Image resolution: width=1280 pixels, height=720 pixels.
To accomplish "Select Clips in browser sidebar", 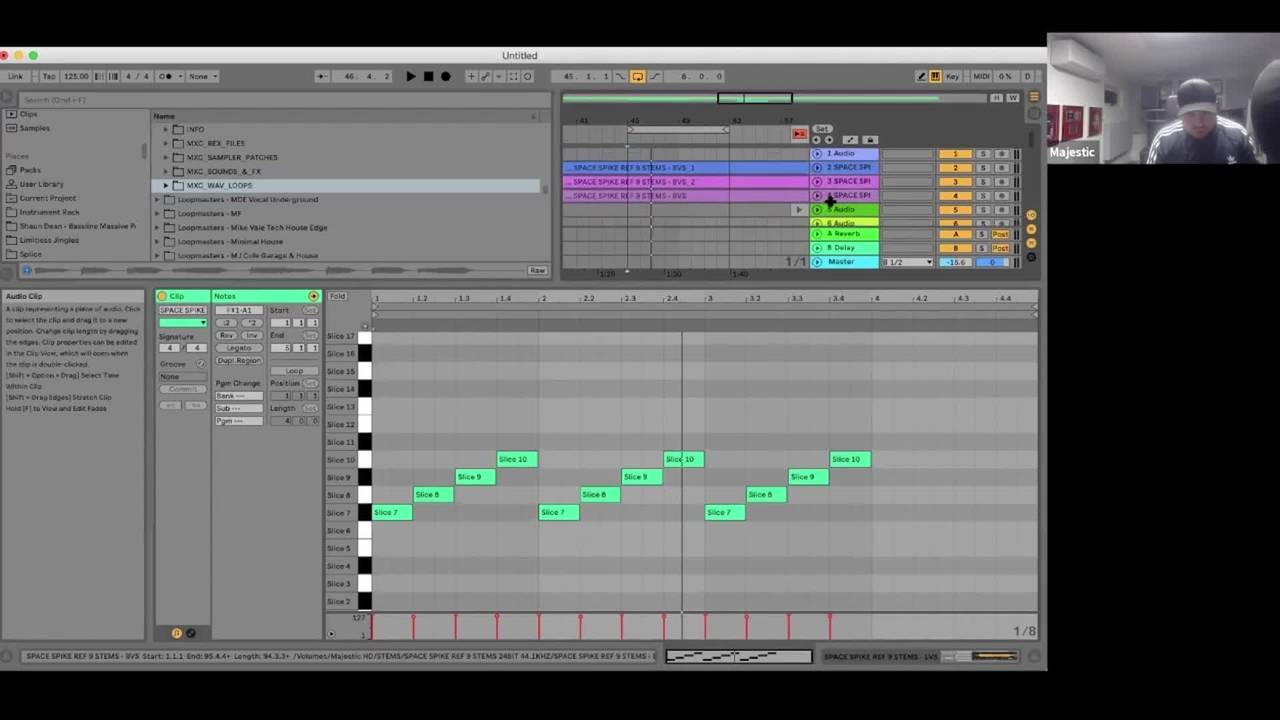I will [28, 114].
